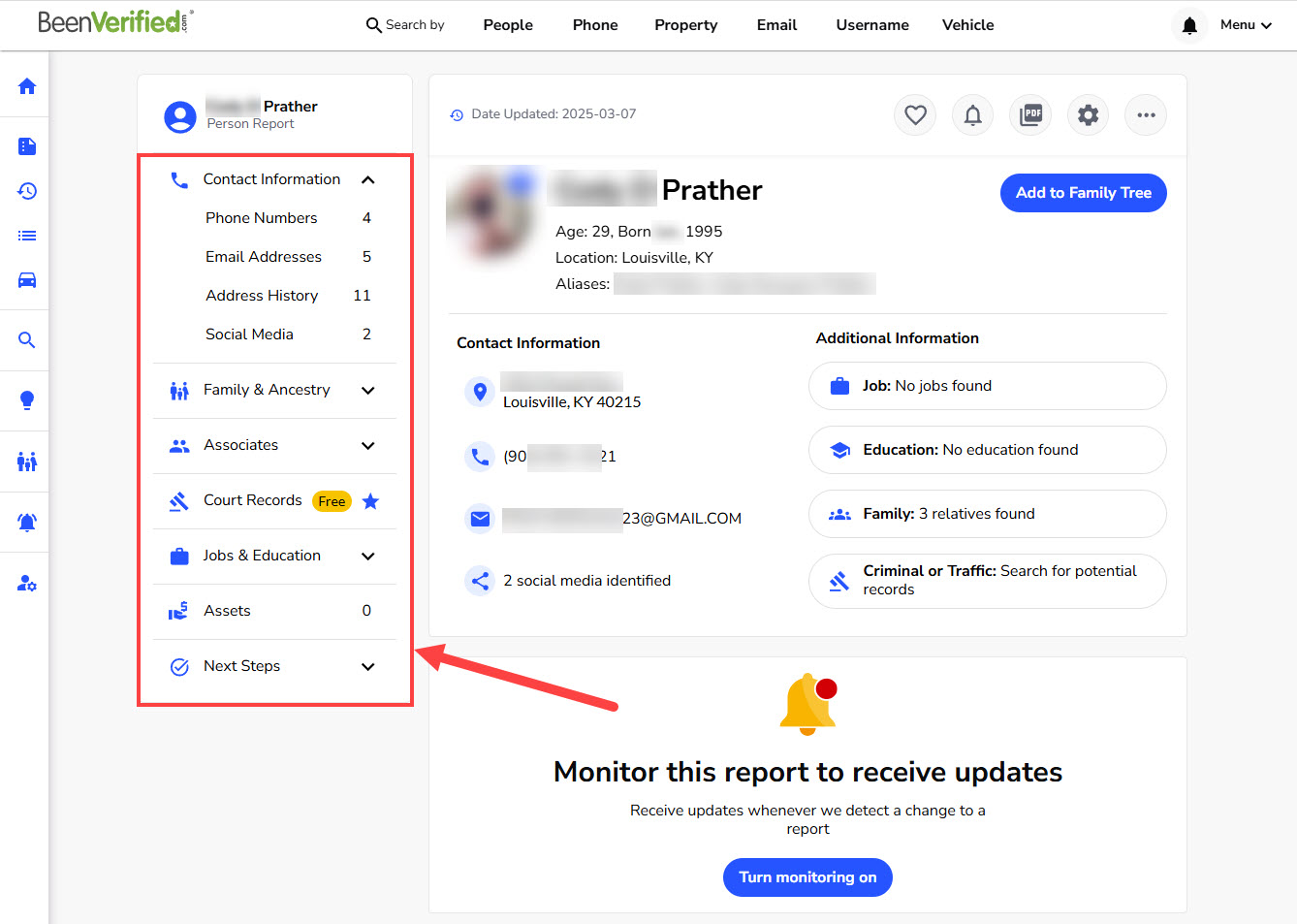
Task: Open the reports document icon in sidebar
Action: [x=27, y=146]
